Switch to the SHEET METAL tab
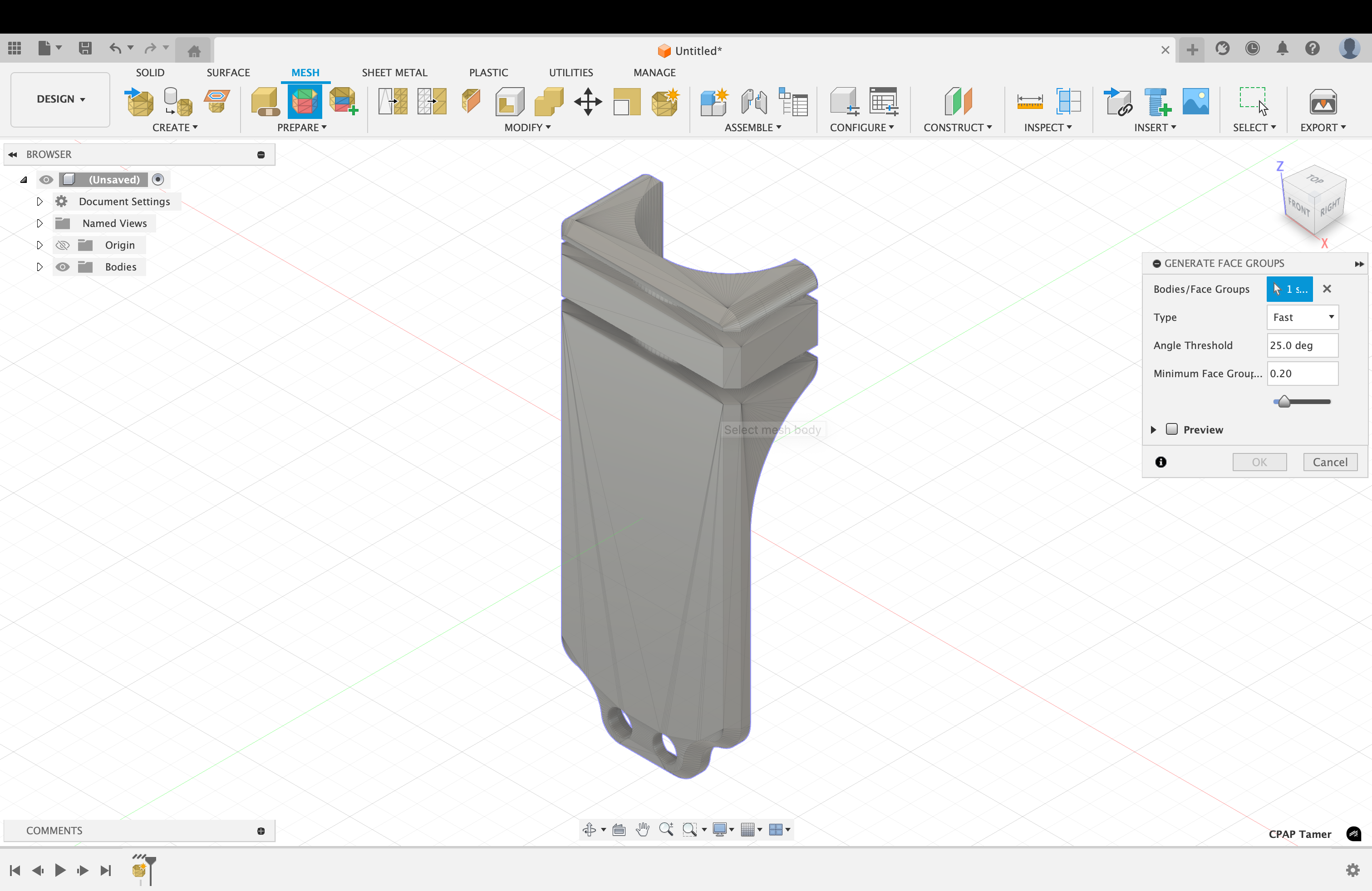Viewport: 1372px width, 891px height. click(395, 72)
